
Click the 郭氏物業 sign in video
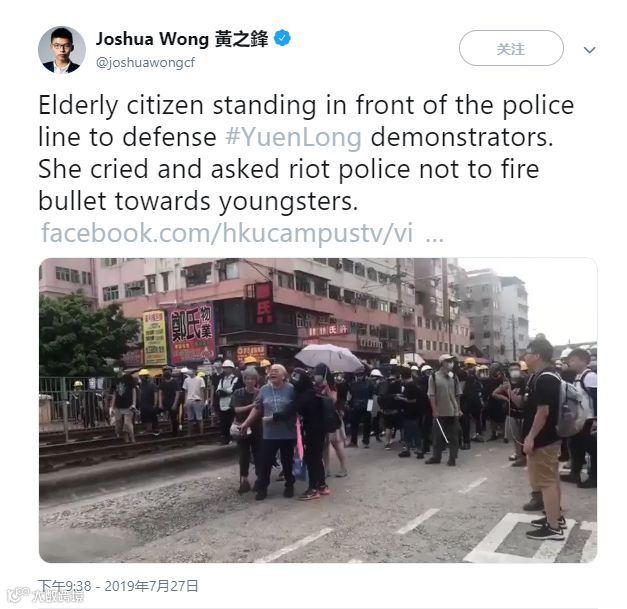click(x=192, y=333)
